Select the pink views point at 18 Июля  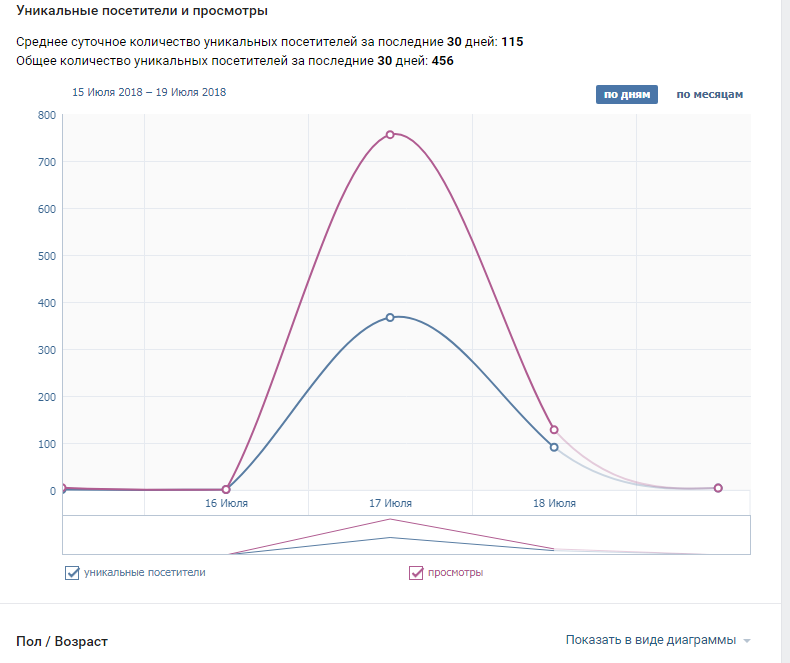pos(554,430)
